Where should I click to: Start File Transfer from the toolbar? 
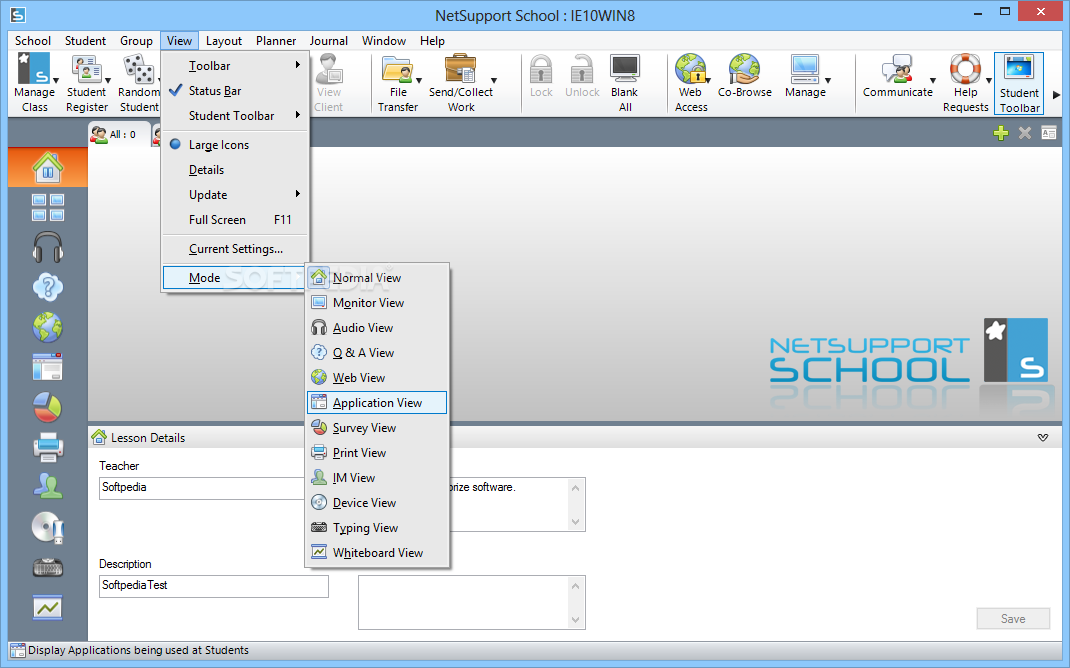(398, 83)
